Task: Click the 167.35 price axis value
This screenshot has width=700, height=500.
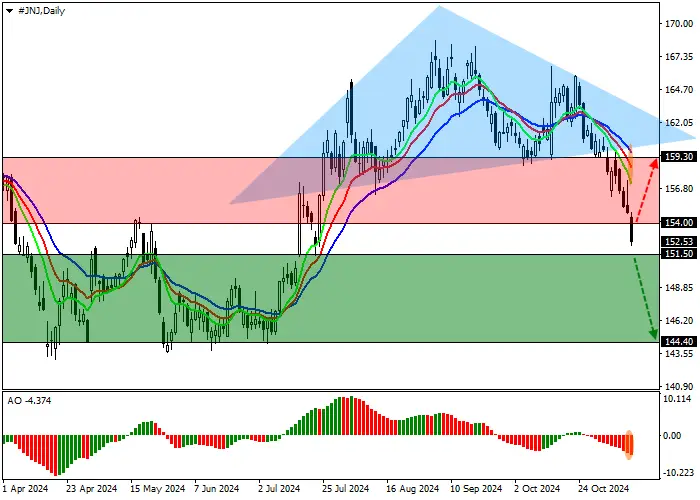Action: (679, 57)
